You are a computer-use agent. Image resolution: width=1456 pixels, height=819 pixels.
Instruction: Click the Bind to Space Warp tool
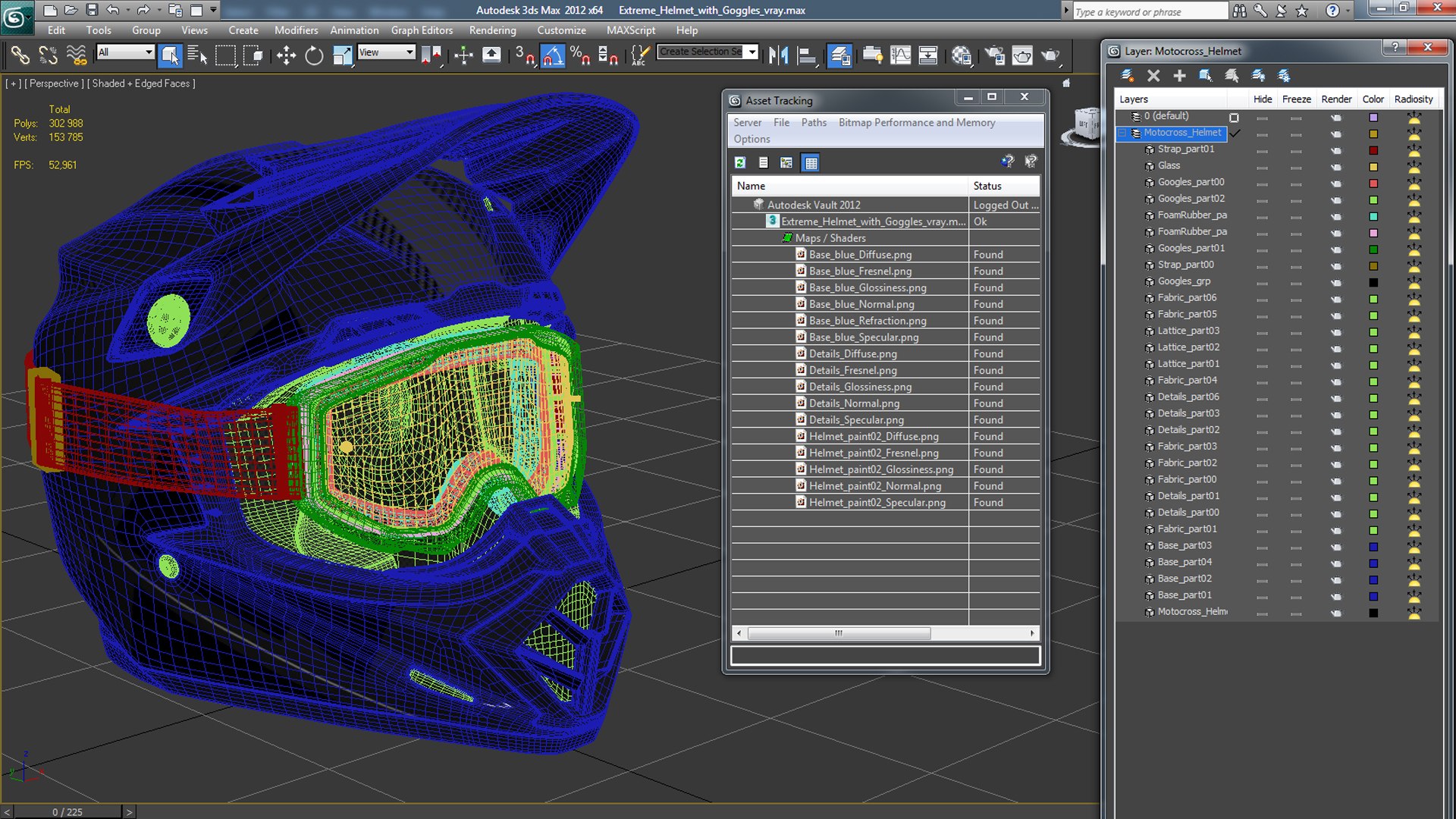[77, 55]
